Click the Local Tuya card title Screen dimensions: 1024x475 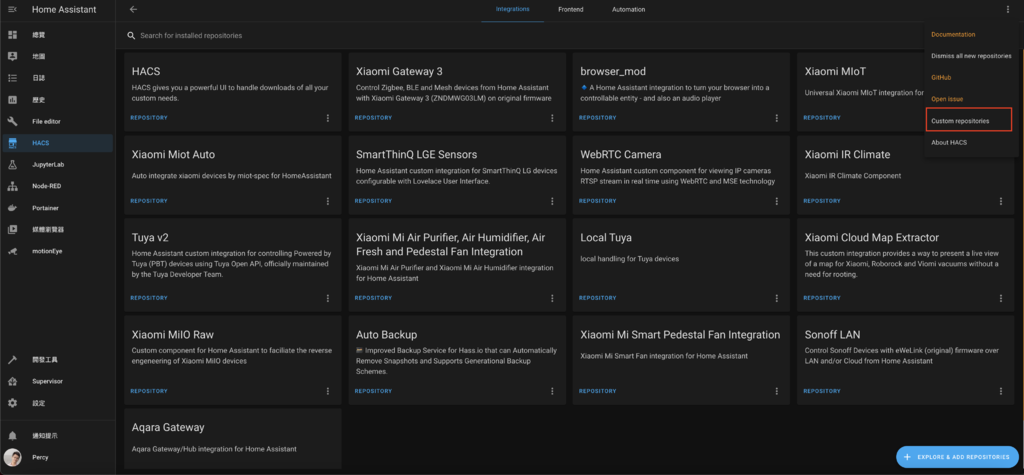606,238
